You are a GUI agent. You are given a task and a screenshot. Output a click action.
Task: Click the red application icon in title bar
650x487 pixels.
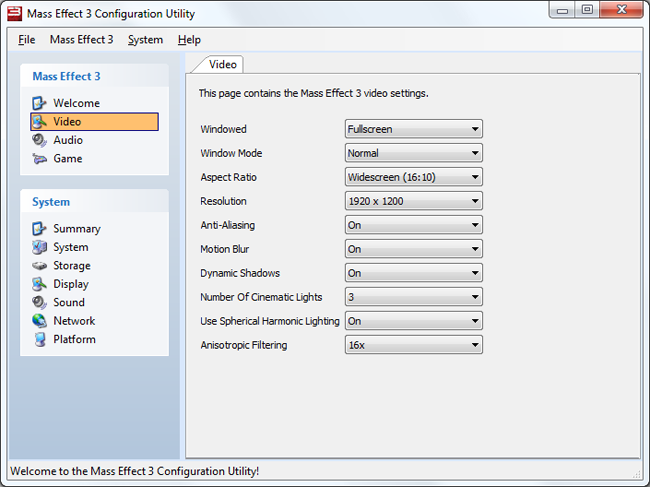(x=15, y=13)
